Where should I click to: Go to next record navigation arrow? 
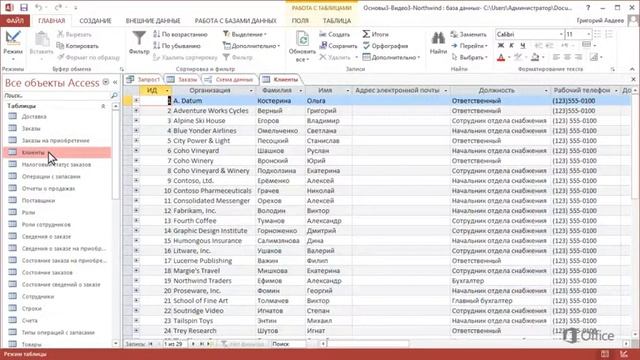(x=193, y=344)
